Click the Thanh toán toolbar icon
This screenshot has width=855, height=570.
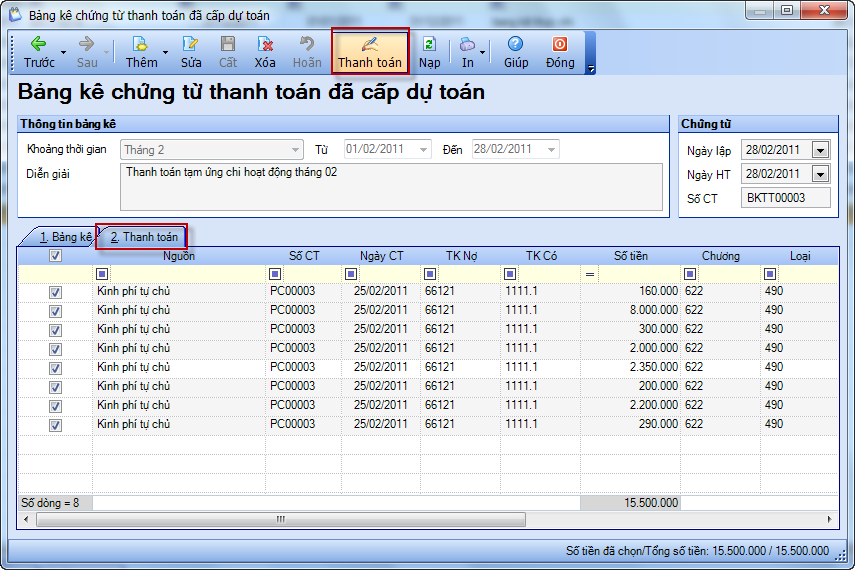coord(369,45)
